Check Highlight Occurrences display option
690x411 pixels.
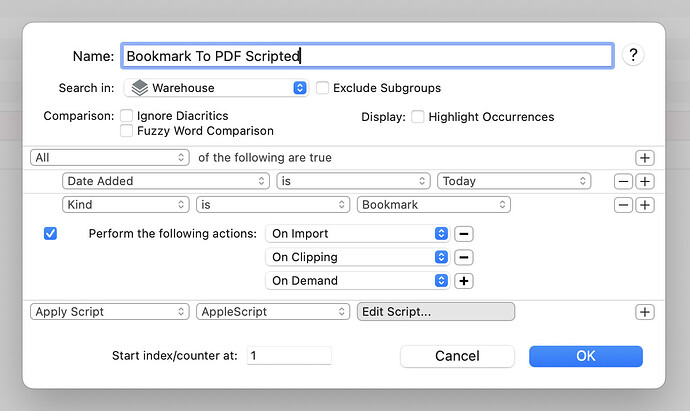pos(418,116)
